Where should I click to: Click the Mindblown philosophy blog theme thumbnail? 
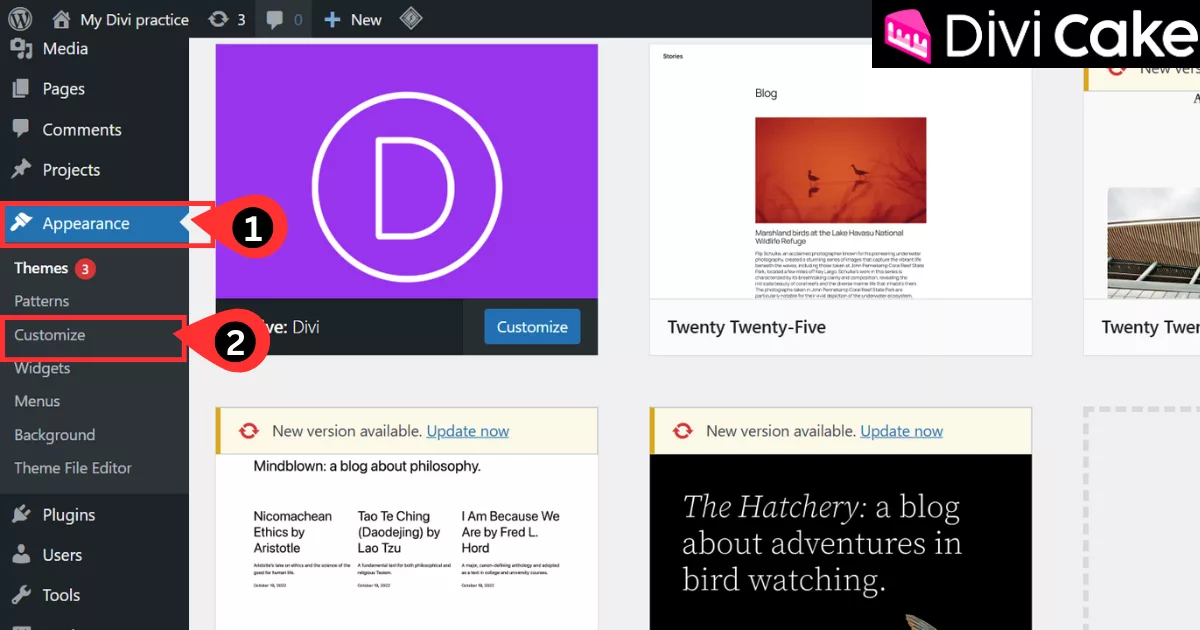(x=407, y=542)
